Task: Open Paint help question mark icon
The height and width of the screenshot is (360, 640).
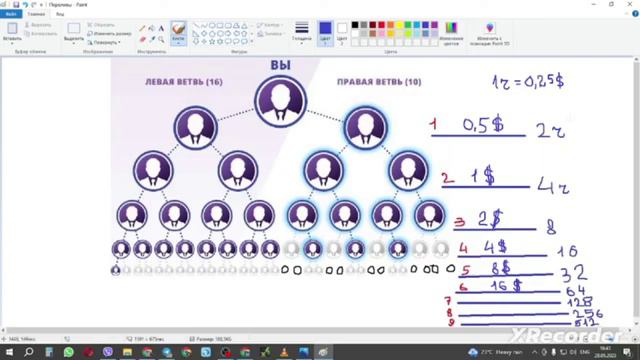Action: tap(635, 14)
